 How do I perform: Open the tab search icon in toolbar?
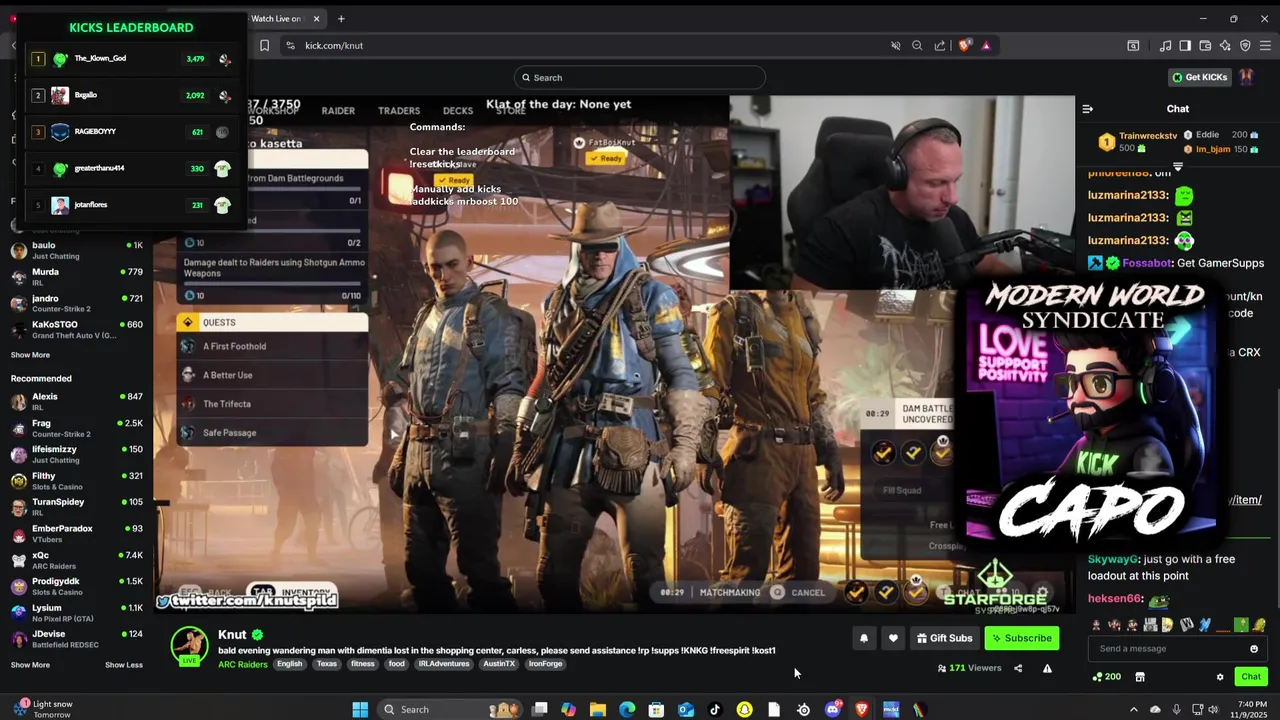1133,45
